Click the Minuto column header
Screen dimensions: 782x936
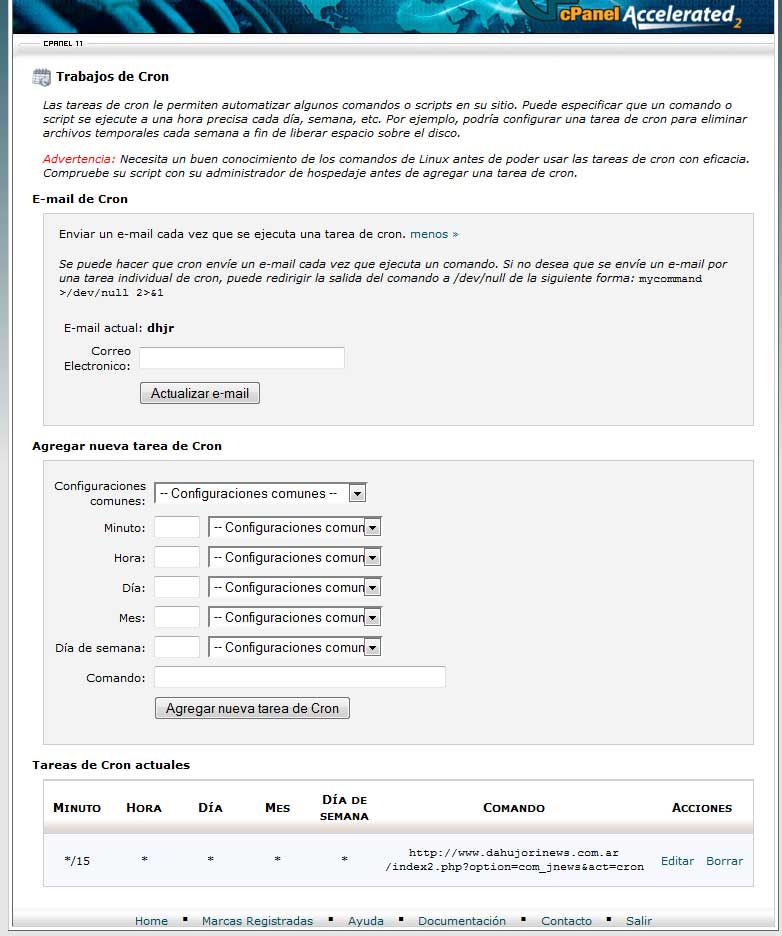pyautogui.click(x=77, y=808)
